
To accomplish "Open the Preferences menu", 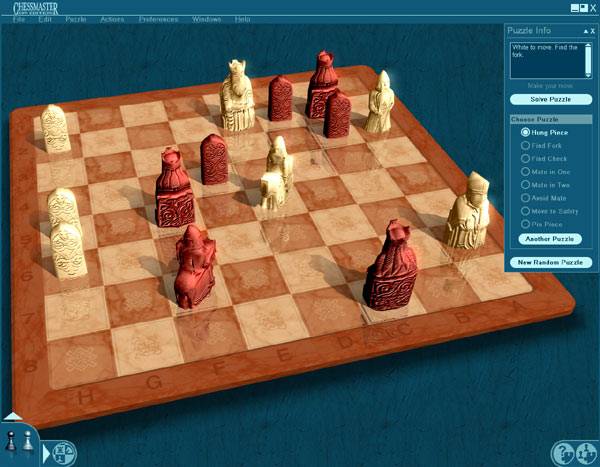I will (x=158, y=19).
